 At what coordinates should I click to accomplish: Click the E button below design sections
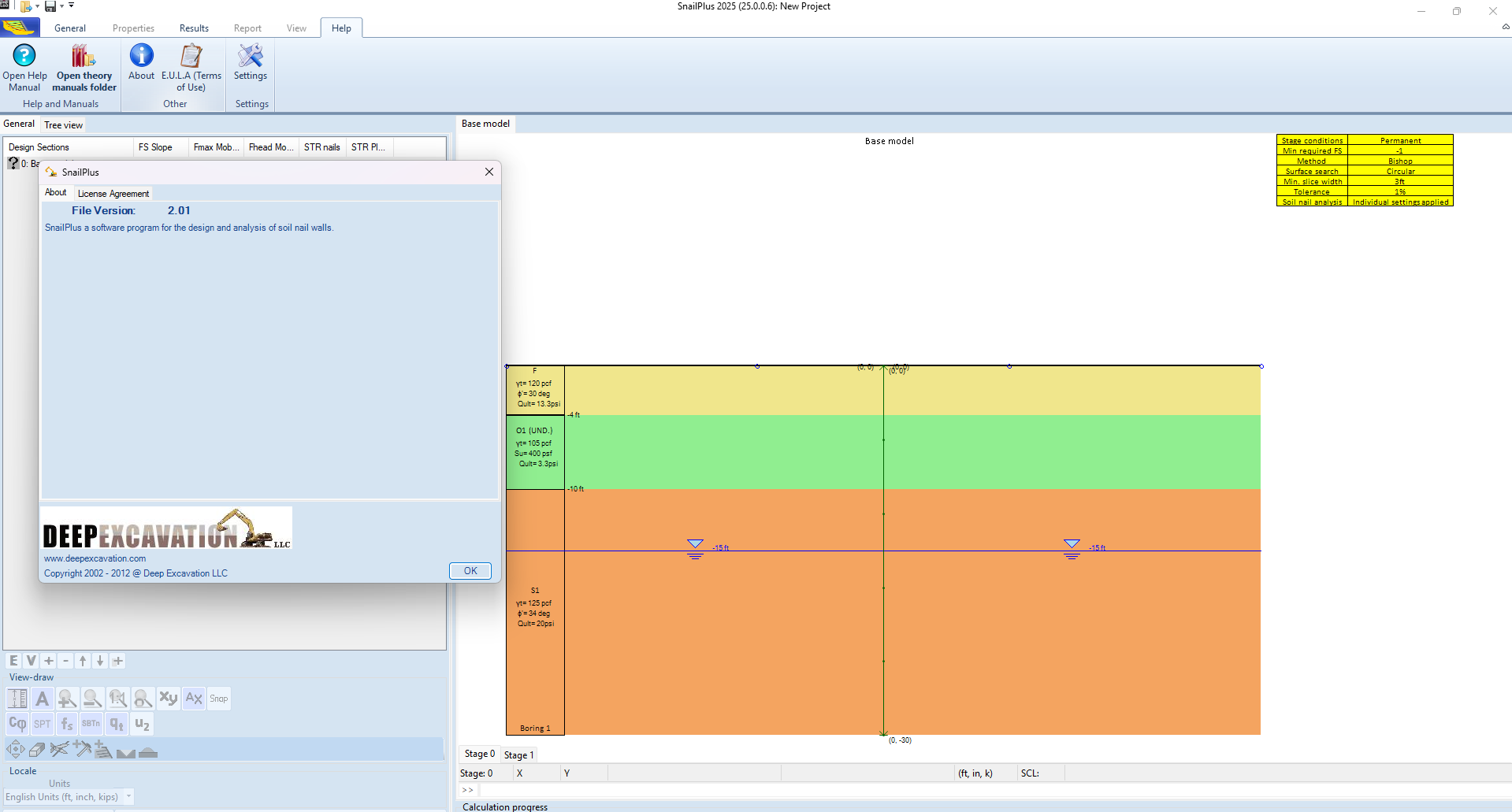[x=13, y=661]
